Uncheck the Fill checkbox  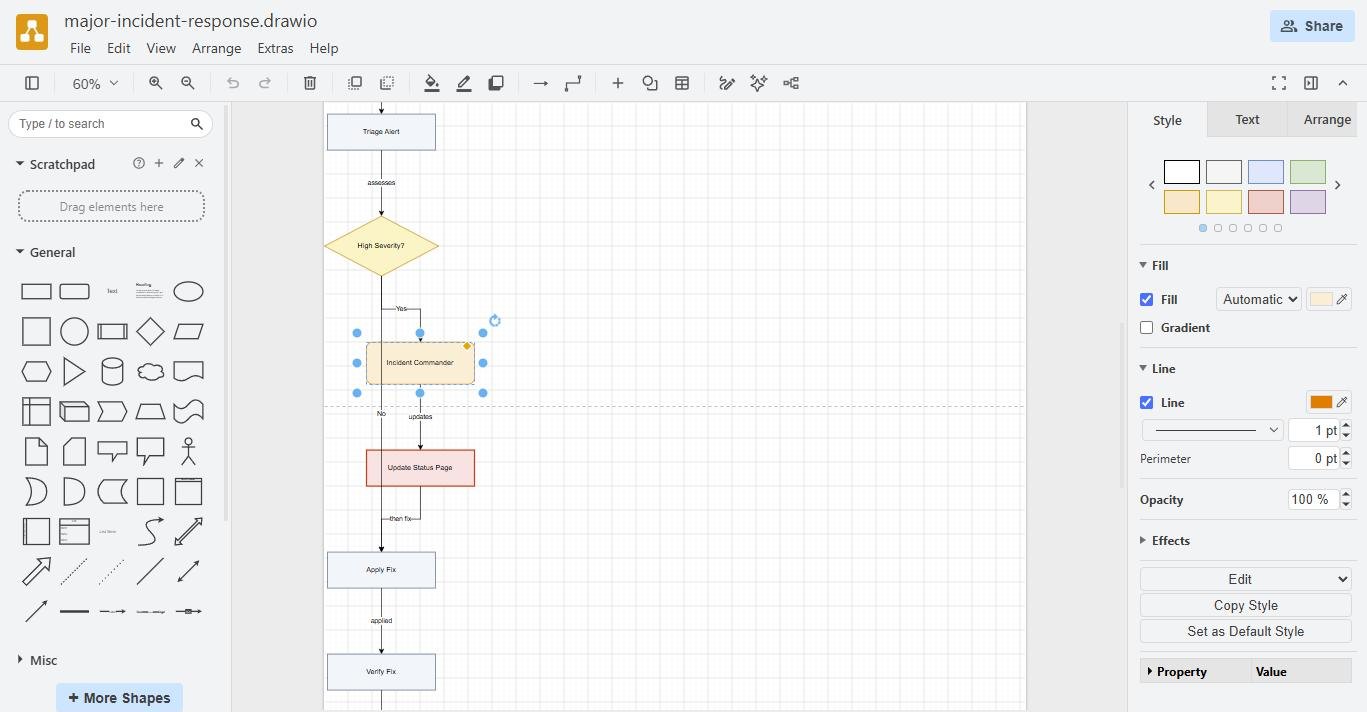point(1147,299)
